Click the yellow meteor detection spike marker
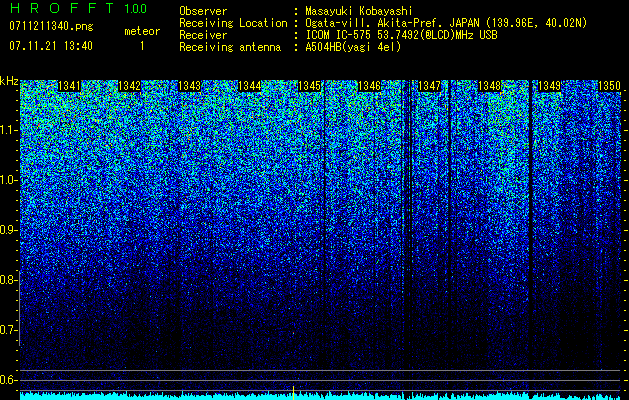Viewport: 629px width, 400px height. click(293, 393)
